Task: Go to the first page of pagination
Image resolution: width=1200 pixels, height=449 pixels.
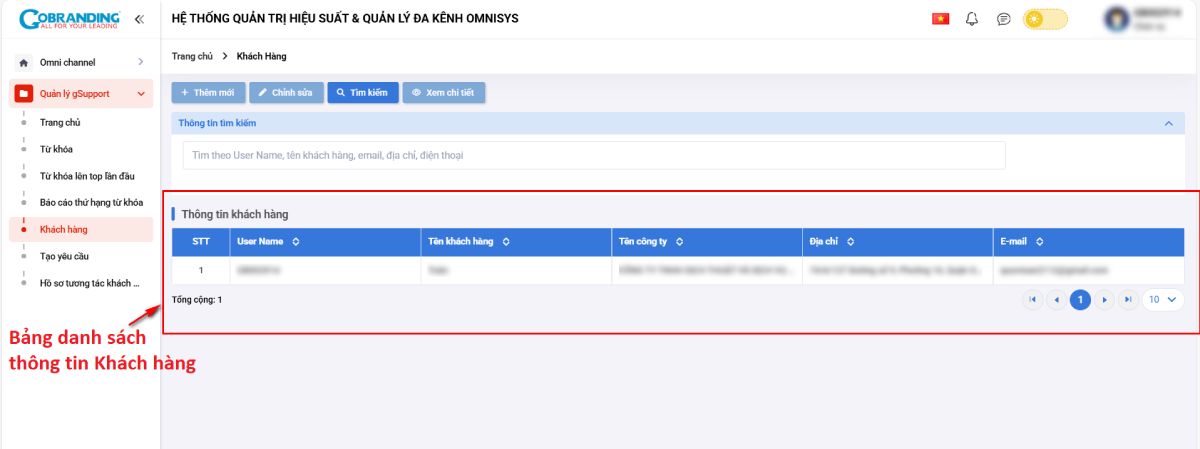Action: pyautogui.click(x=1032, y=299)
